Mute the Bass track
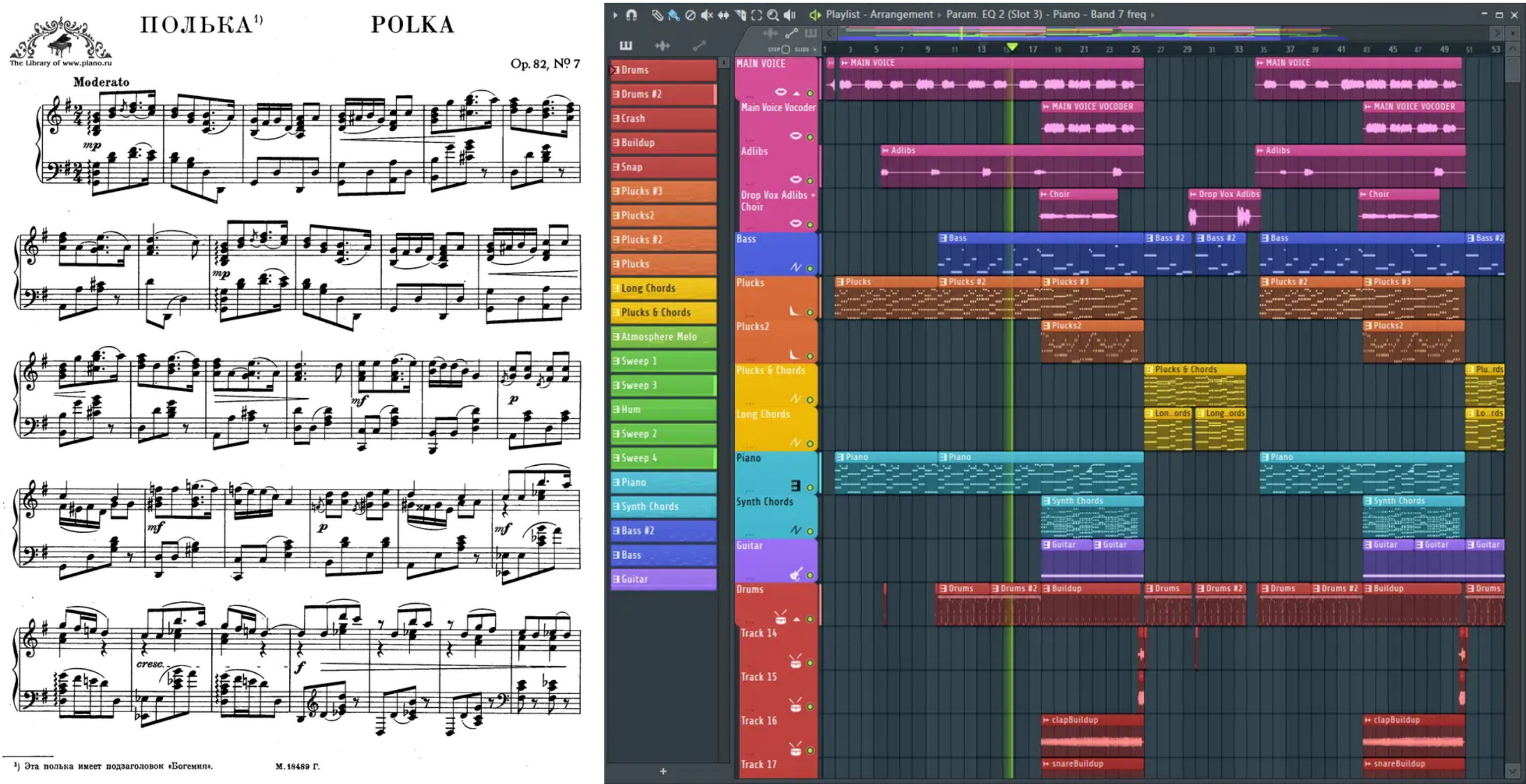This screenshot has width=1526, height=784. (x=810, y=268)
